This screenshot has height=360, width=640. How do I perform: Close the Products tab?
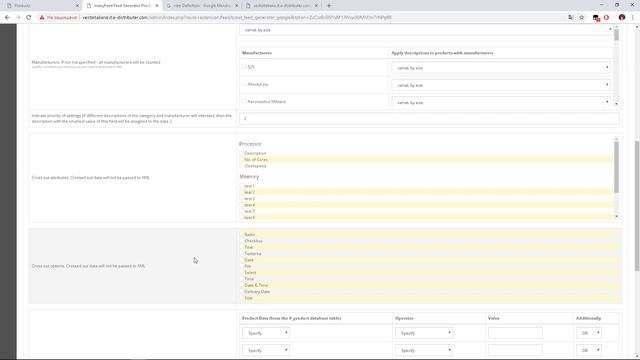(77, 6)
